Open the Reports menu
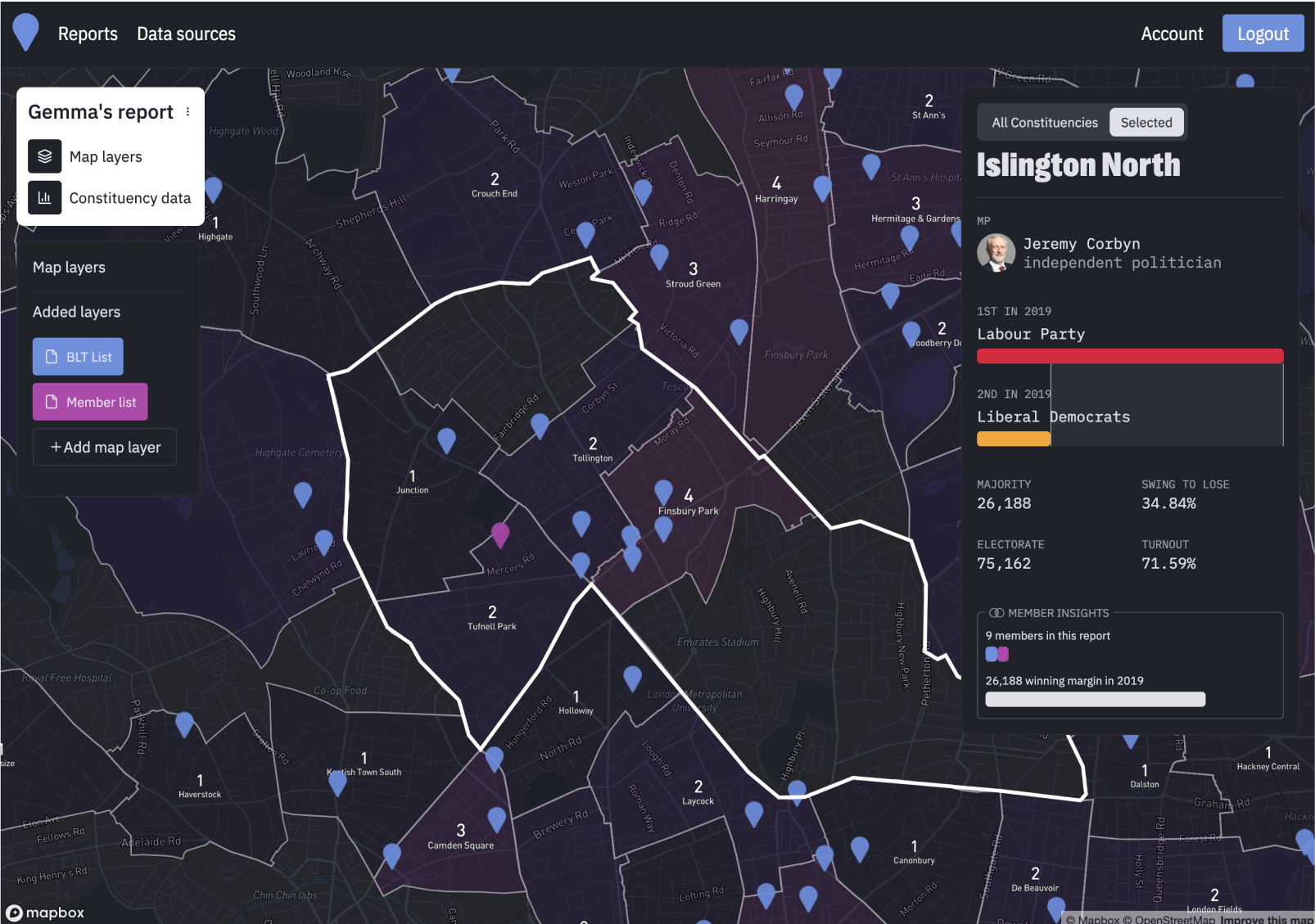Screen dimensions: 1315x924 [x=88, y=34]
